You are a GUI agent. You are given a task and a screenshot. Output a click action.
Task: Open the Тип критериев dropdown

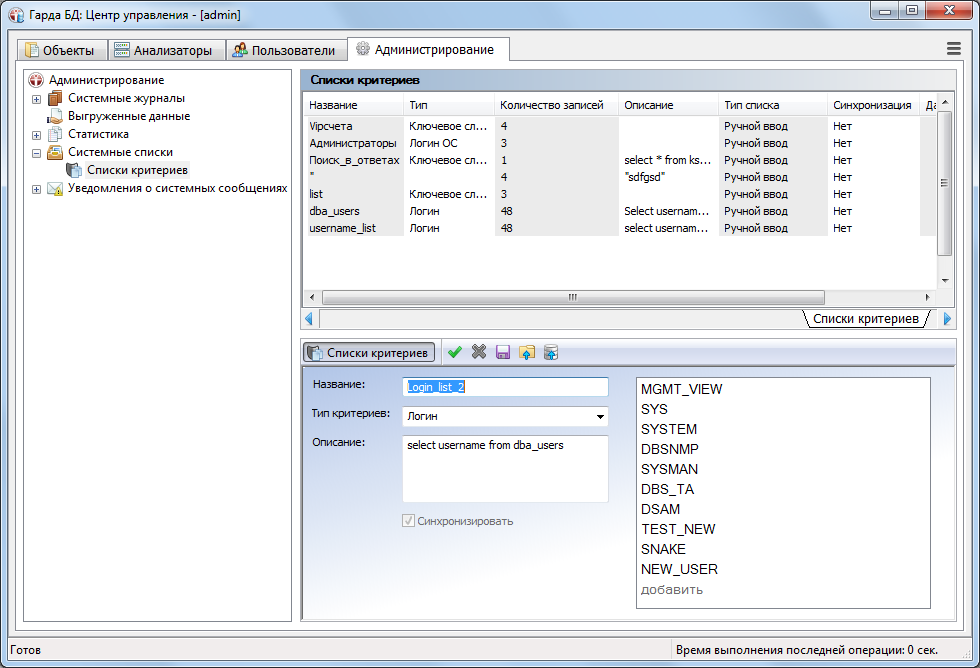pyautogui.click(x=600, y=416)
